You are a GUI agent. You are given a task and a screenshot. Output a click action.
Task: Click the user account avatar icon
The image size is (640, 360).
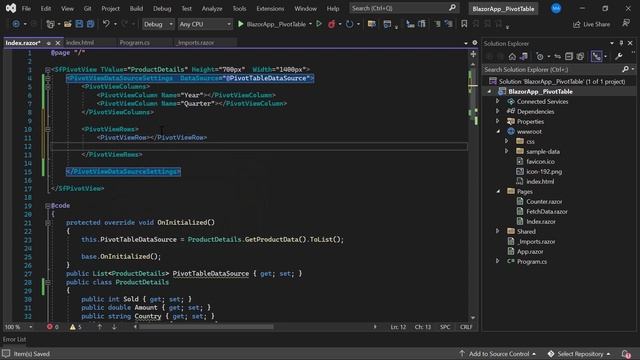[x=556, y=8]
